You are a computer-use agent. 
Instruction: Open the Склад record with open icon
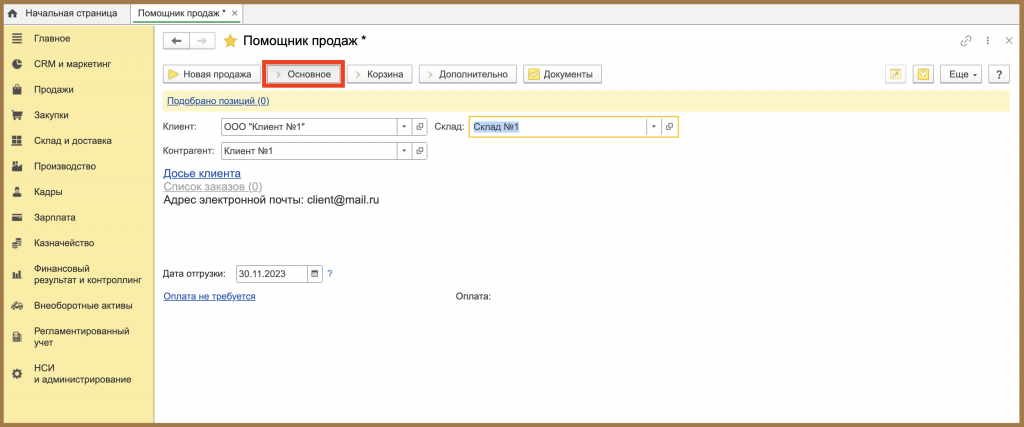click(669, 127)
